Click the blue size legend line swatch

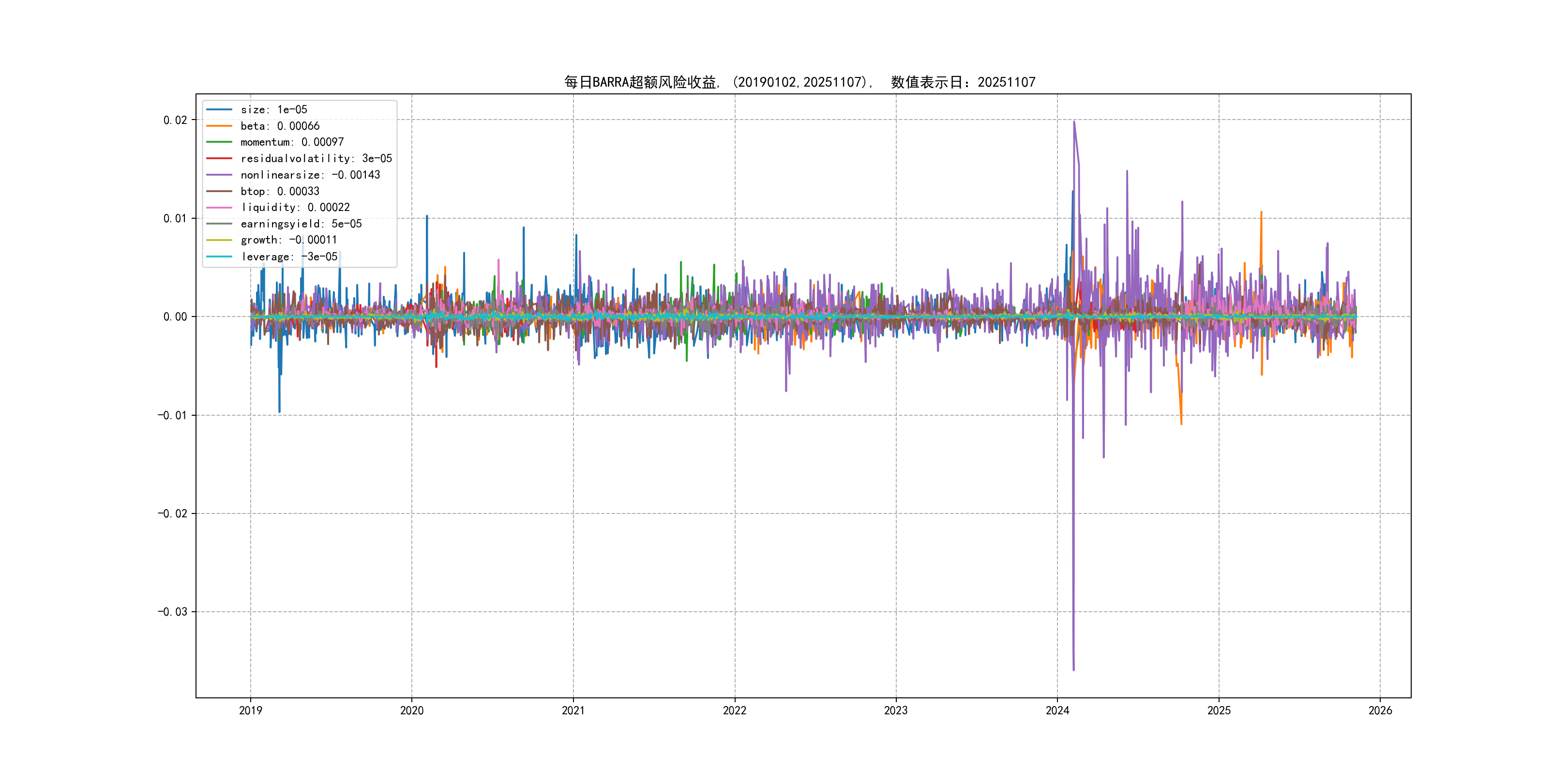pyautogui.click(x=219, y=109)
